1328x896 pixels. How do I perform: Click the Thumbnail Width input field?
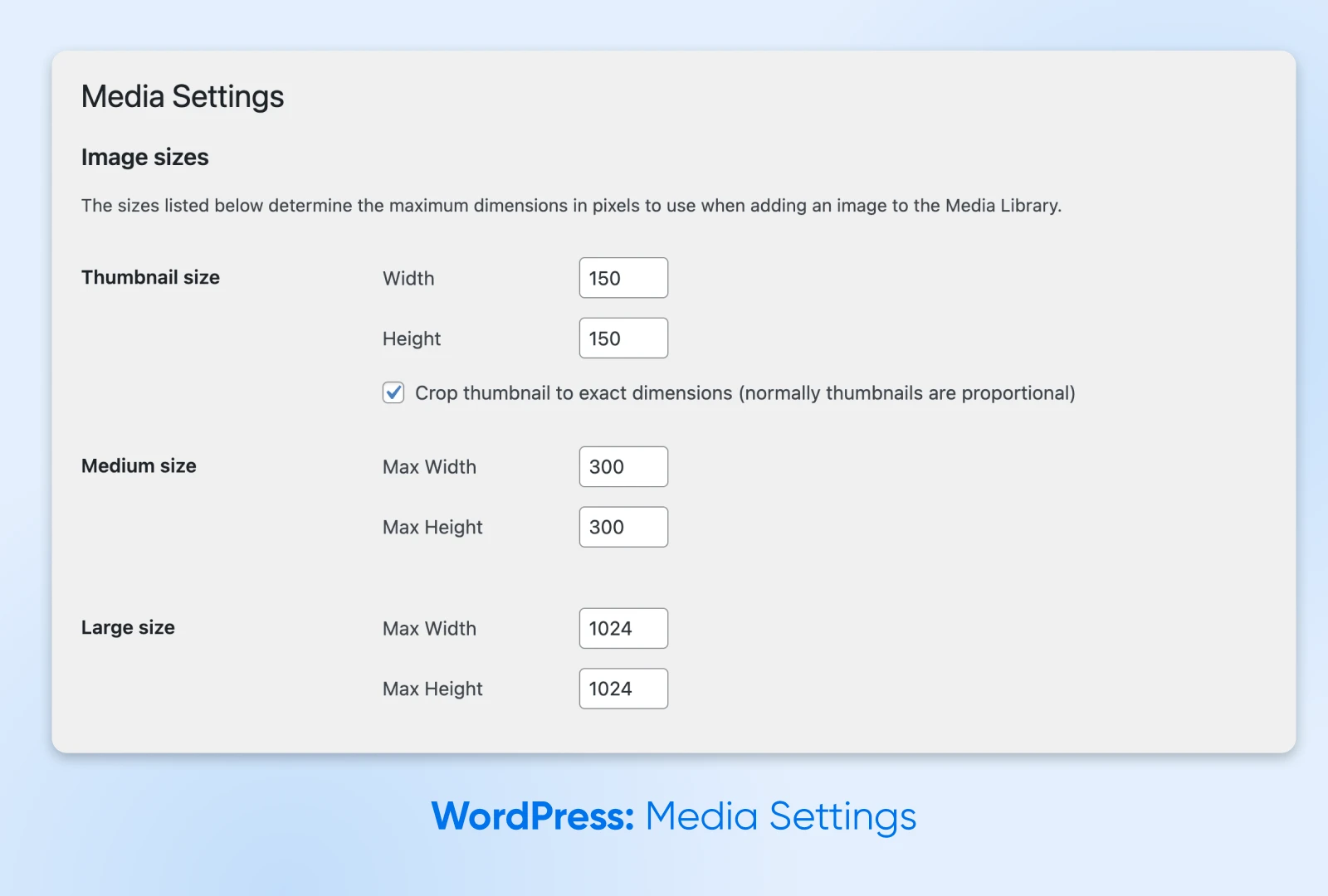point(623,278)
